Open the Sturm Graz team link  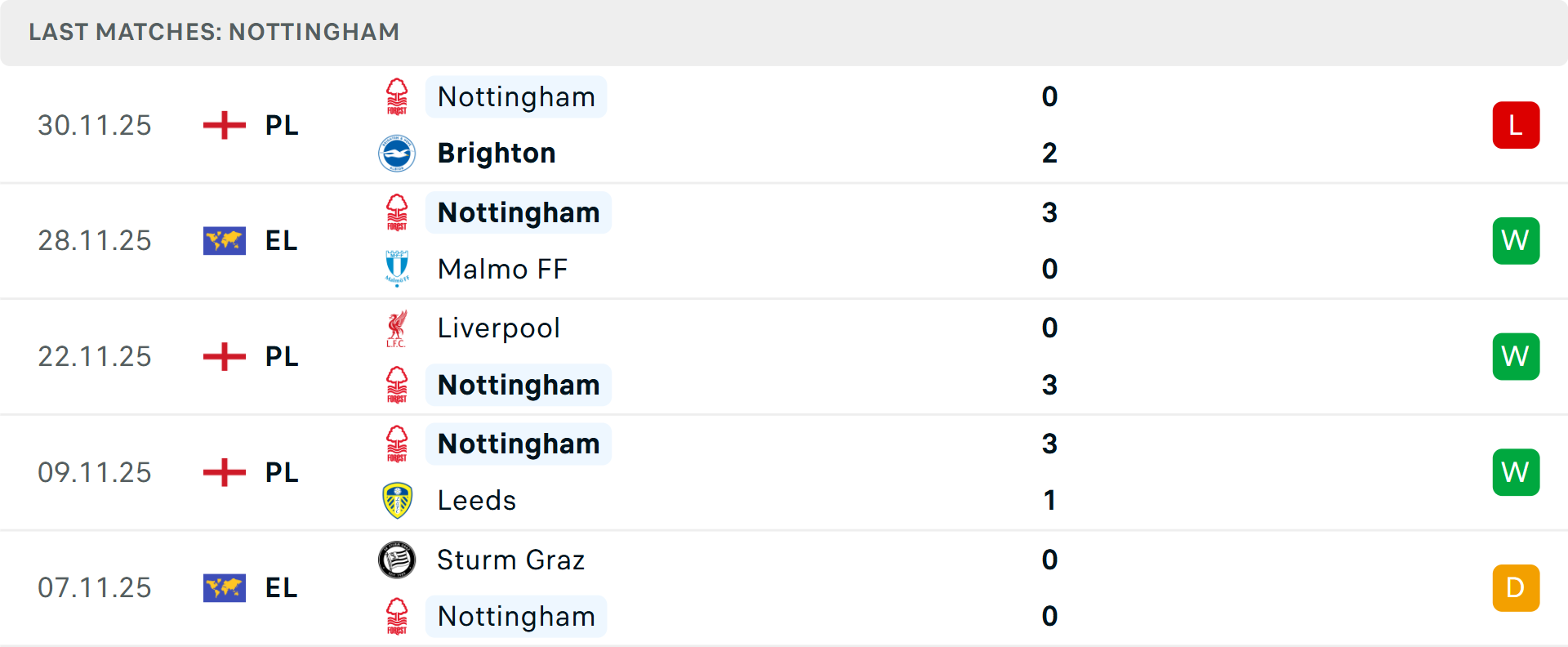(511, 560)
